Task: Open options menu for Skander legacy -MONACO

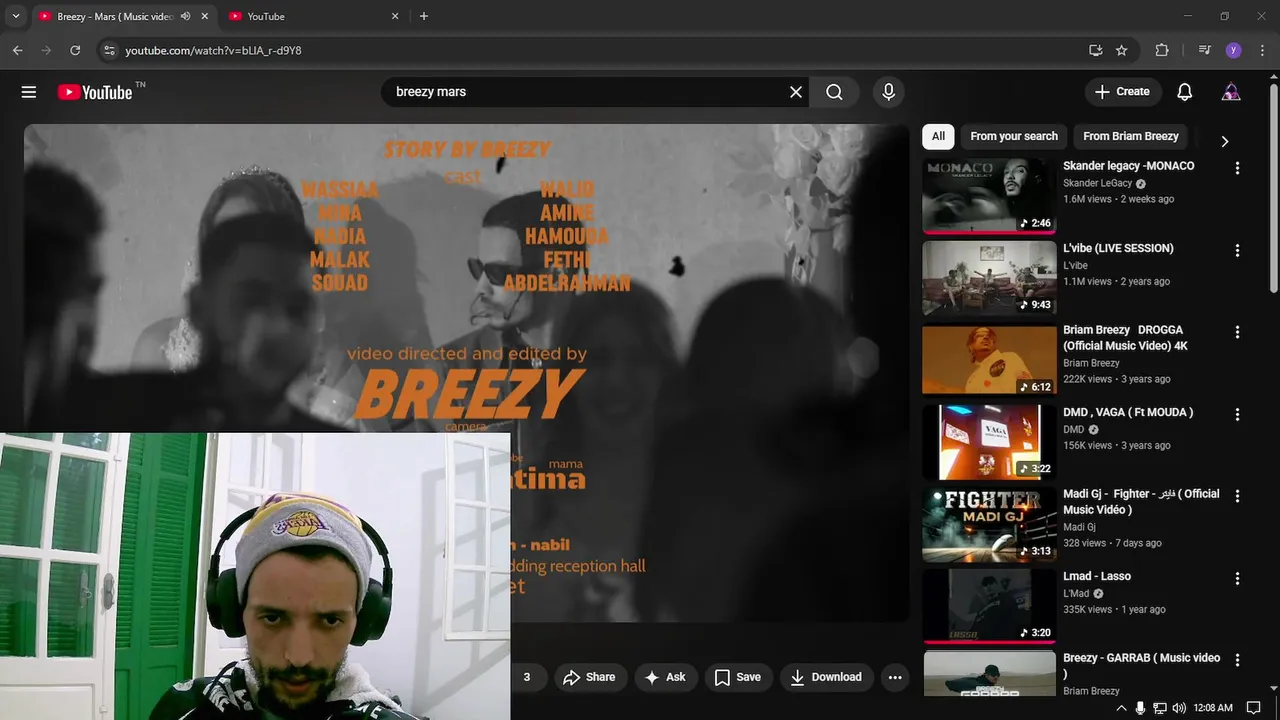Action: click(1237, 168)
